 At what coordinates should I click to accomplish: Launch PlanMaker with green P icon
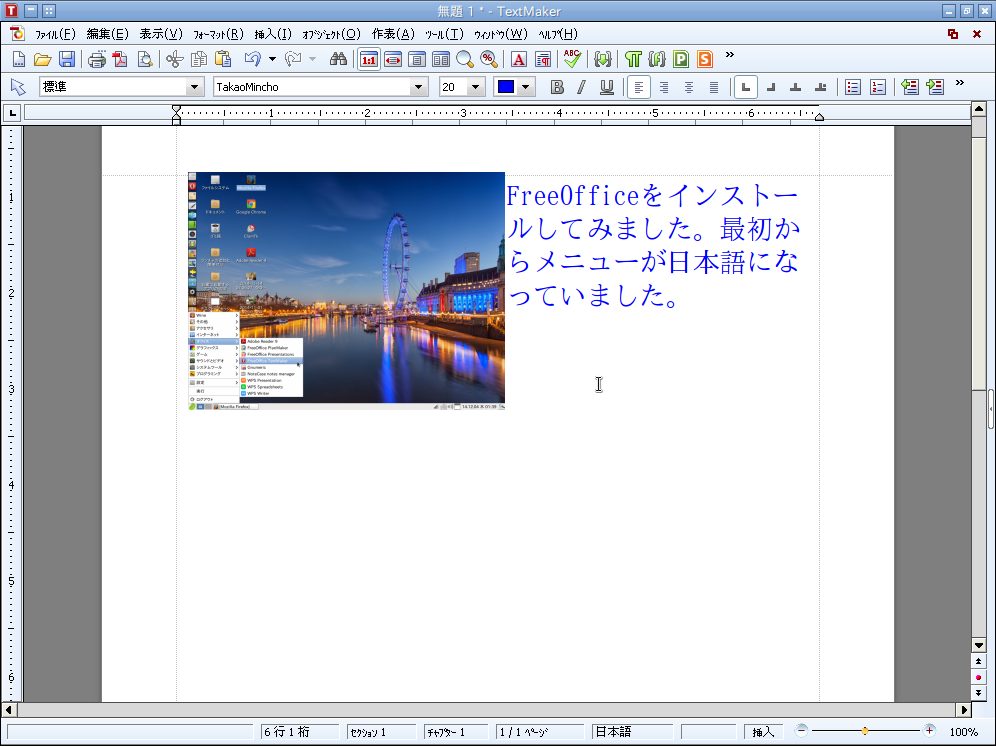tap(681, 60)
